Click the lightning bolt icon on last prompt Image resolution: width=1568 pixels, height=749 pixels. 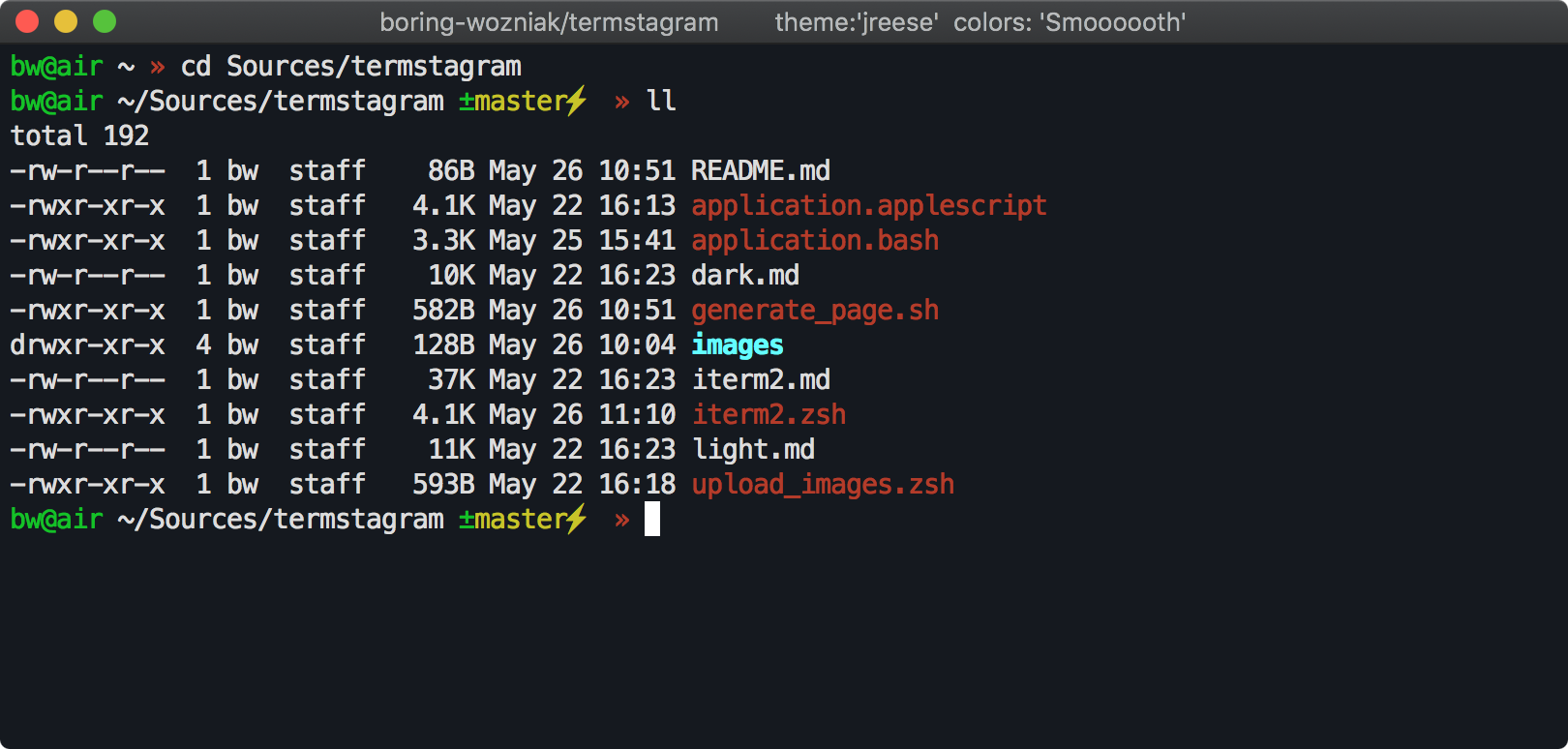577,519
